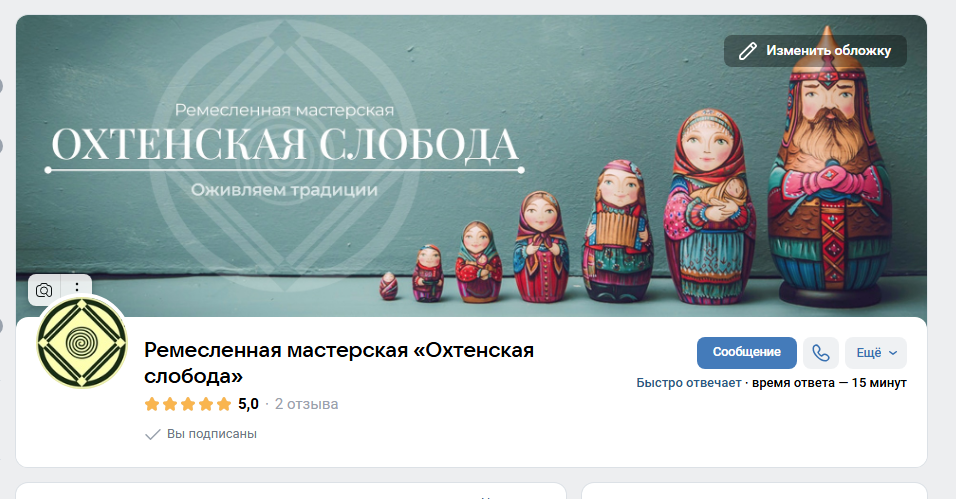Expand the Ещё dropdown menu
956x499 pixels.
coord(876,353)
